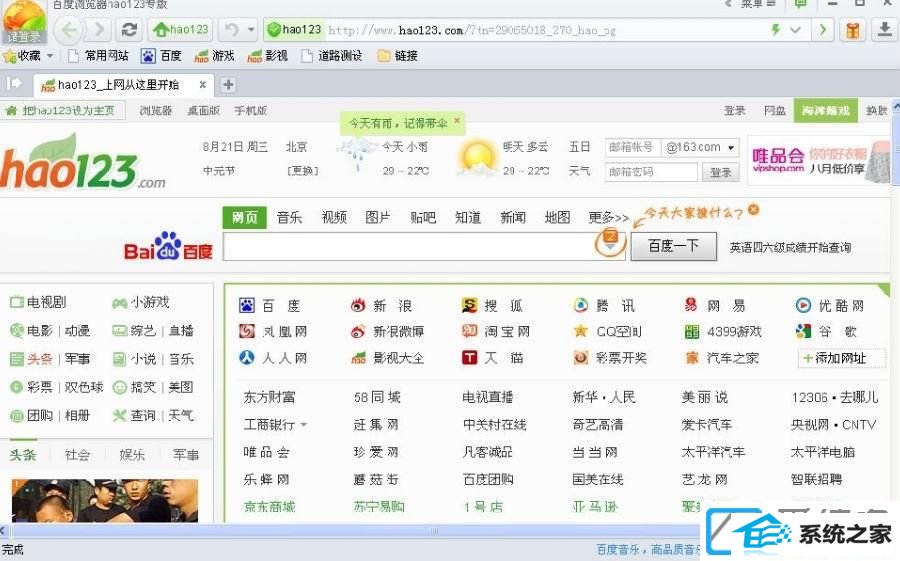
Task: Open the 搜狐 site icon
Action: pos(470,305)
